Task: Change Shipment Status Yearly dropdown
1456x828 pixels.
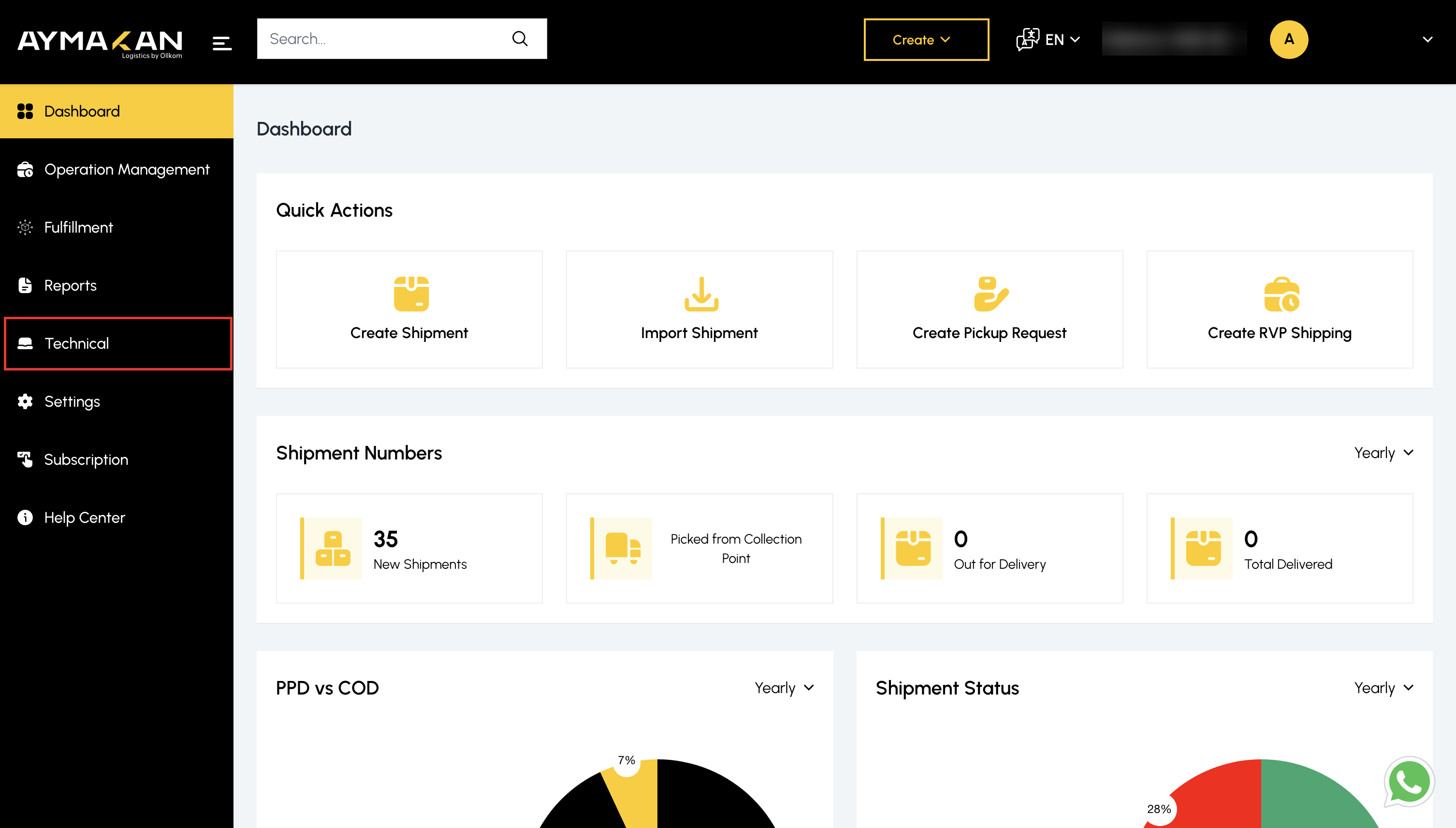Action: 1383,688
